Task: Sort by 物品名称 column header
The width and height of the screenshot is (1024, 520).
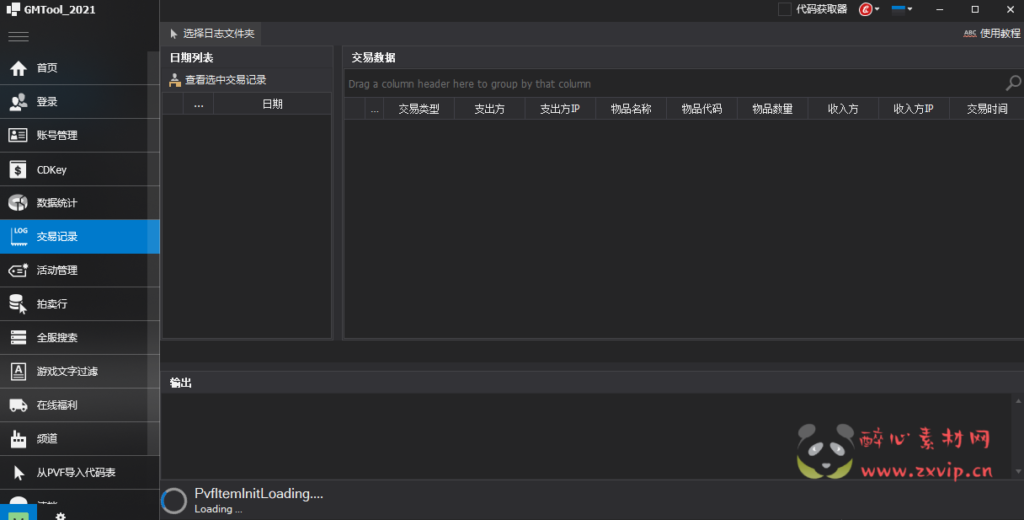Action: tap(631, 109)
